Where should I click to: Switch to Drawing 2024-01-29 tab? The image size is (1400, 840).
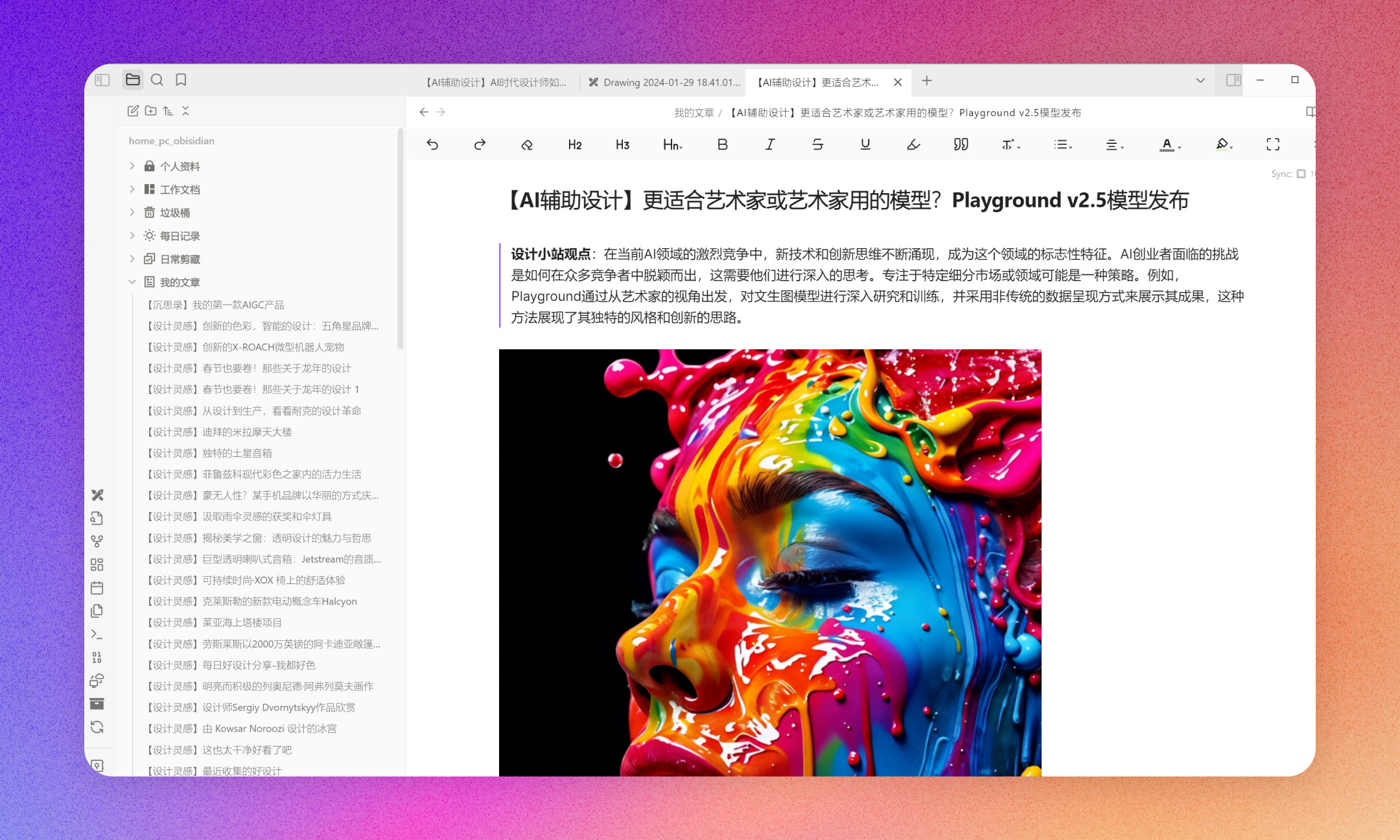pos(664,82)
